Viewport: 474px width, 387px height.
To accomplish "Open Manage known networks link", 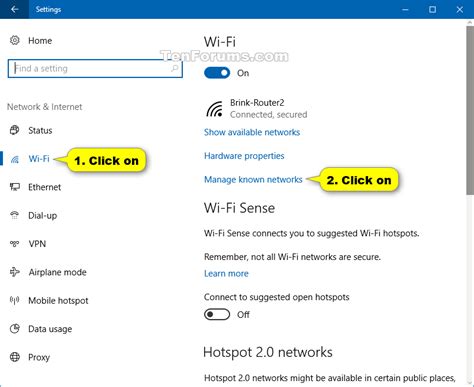I will (x=253, y=180).
